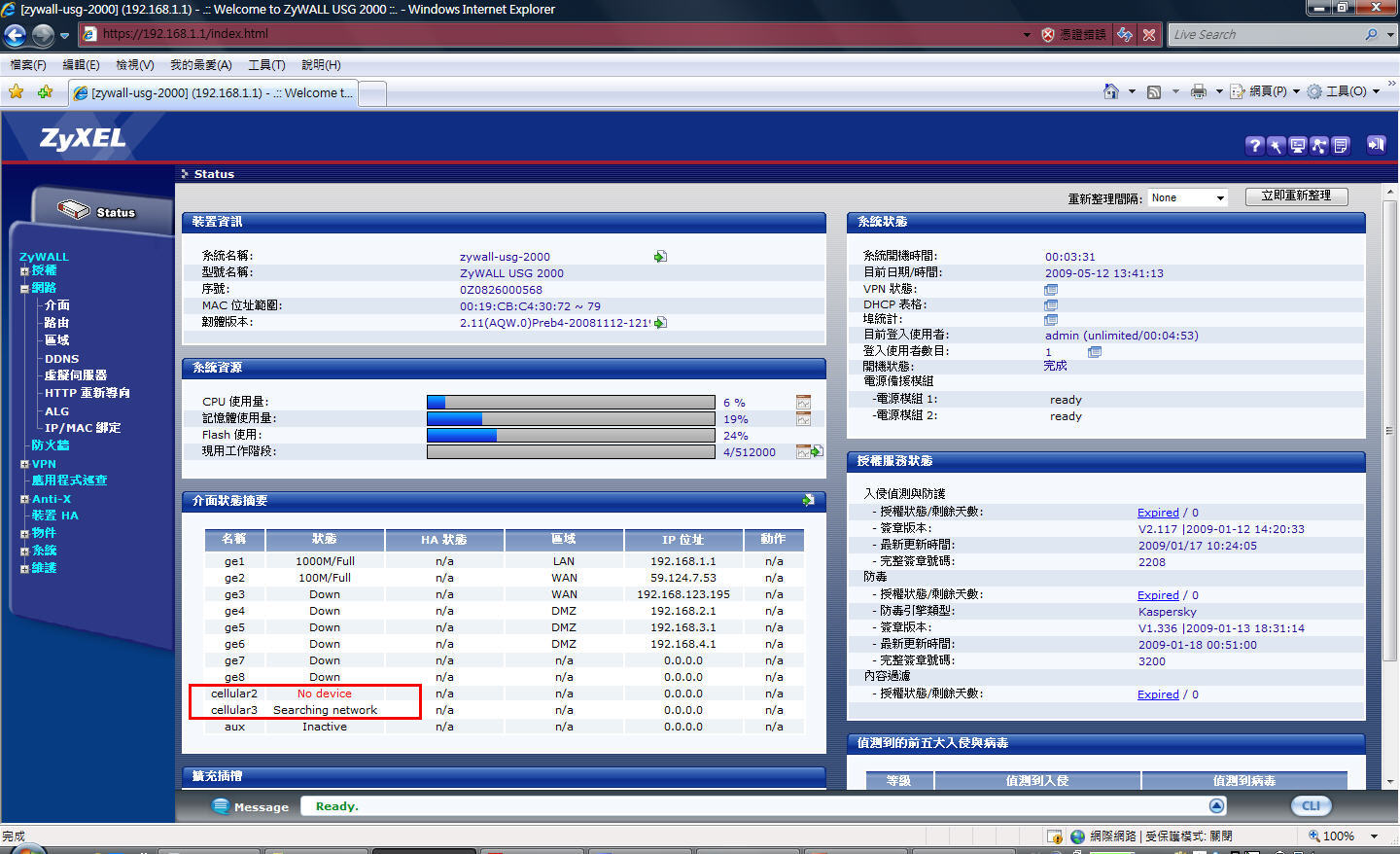Click the IE Home icon
Screen dimensions: 1400x854
1111,91
